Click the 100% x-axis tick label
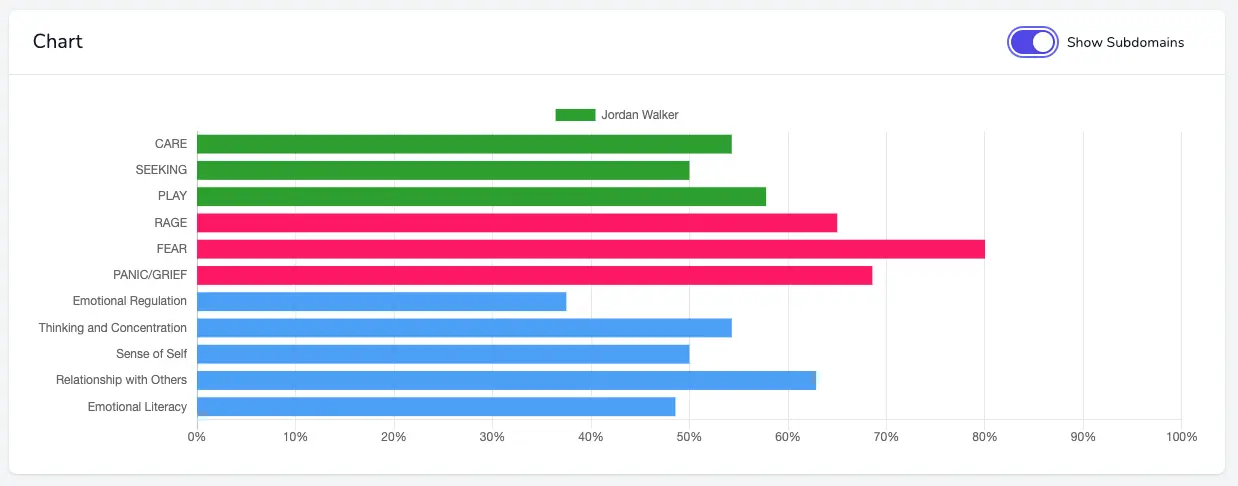The image size is (1238, 486). click(x=1181, y=437)
